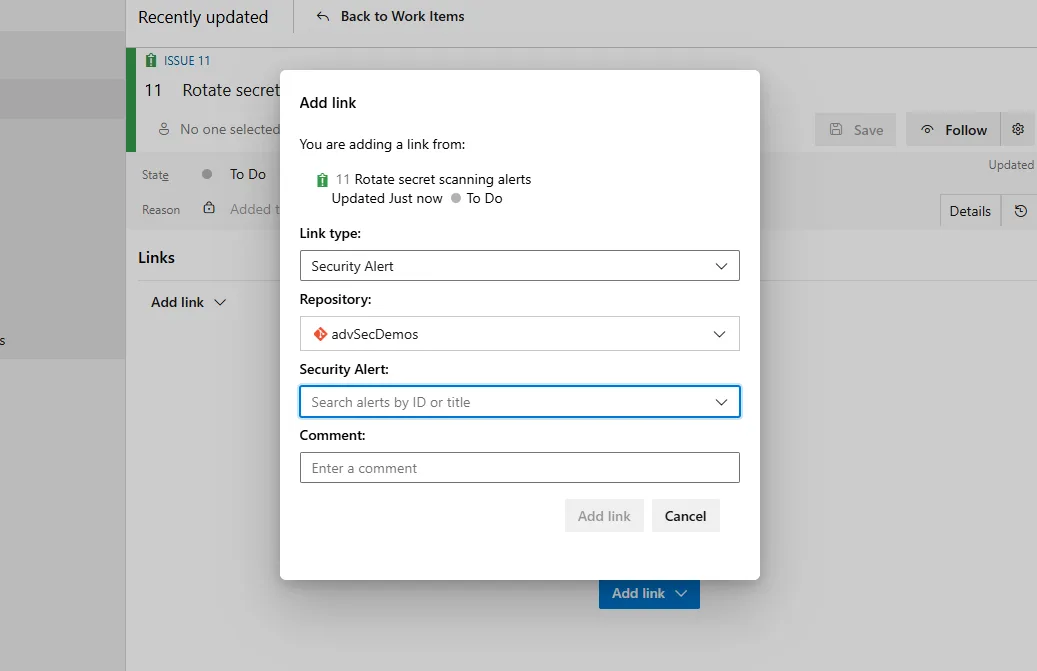This screenshot has height=671, width=1037.
Task: Expand Add link under the Links heading
Action: click(x=188, y=302)
